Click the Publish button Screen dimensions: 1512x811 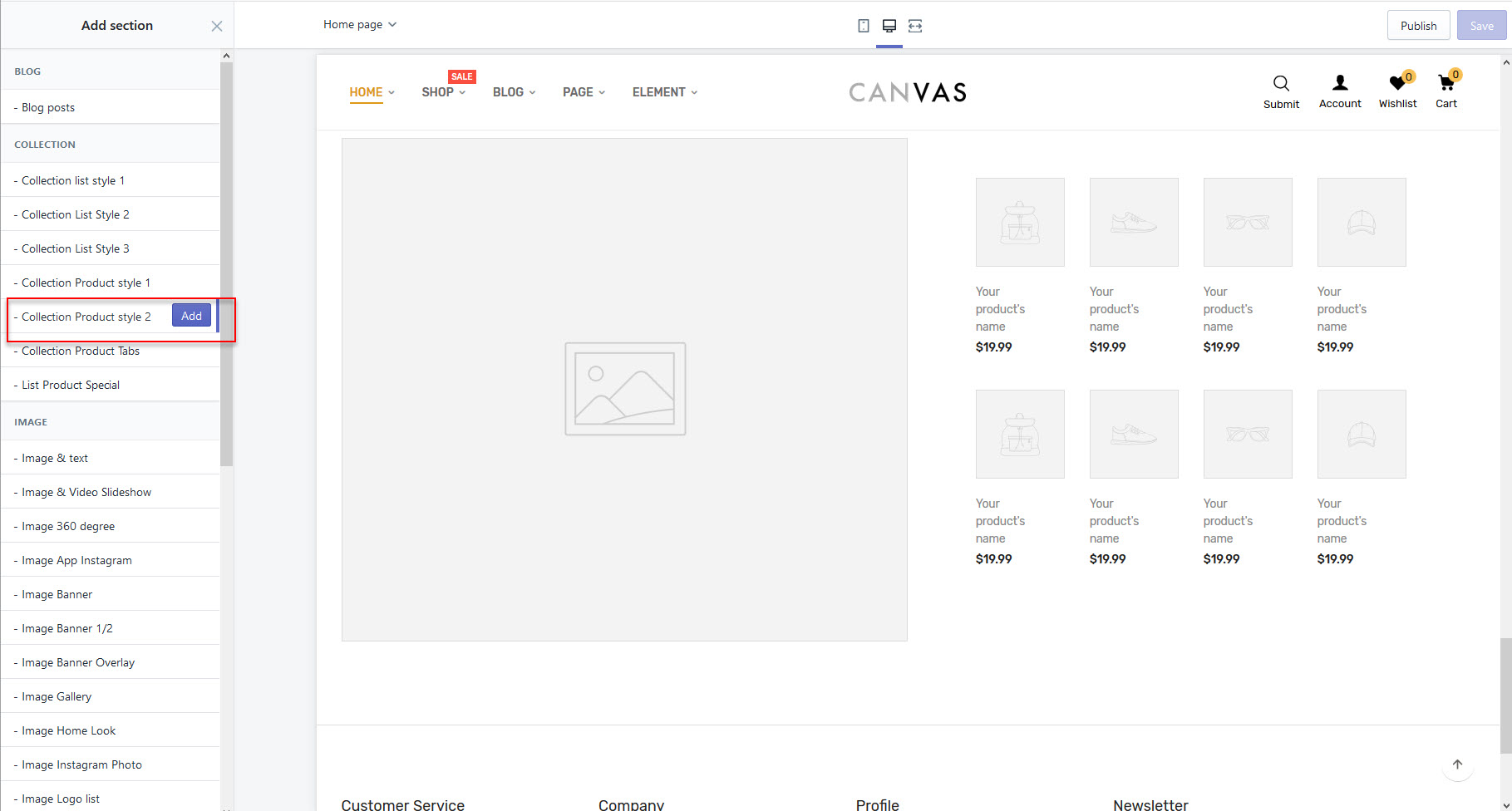1418,26
